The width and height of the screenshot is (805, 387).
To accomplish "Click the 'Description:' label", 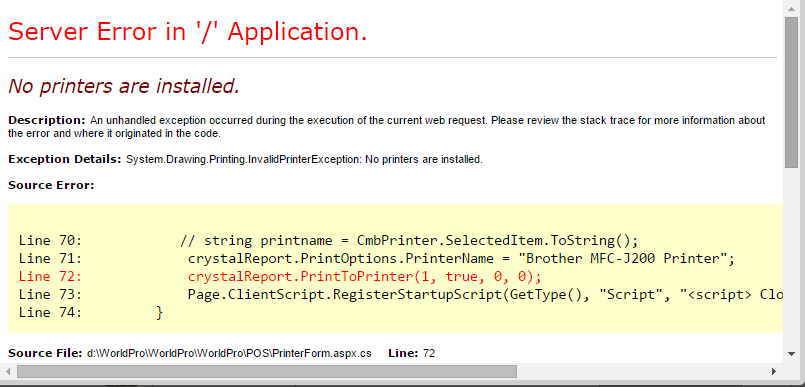I will [x=46, y=121].
